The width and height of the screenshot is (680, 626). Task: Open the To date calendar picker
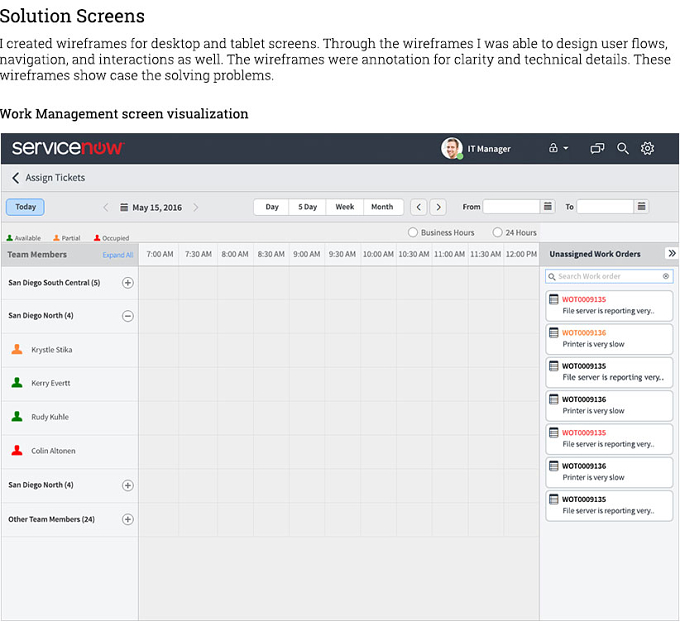click(x=641, y=206)
